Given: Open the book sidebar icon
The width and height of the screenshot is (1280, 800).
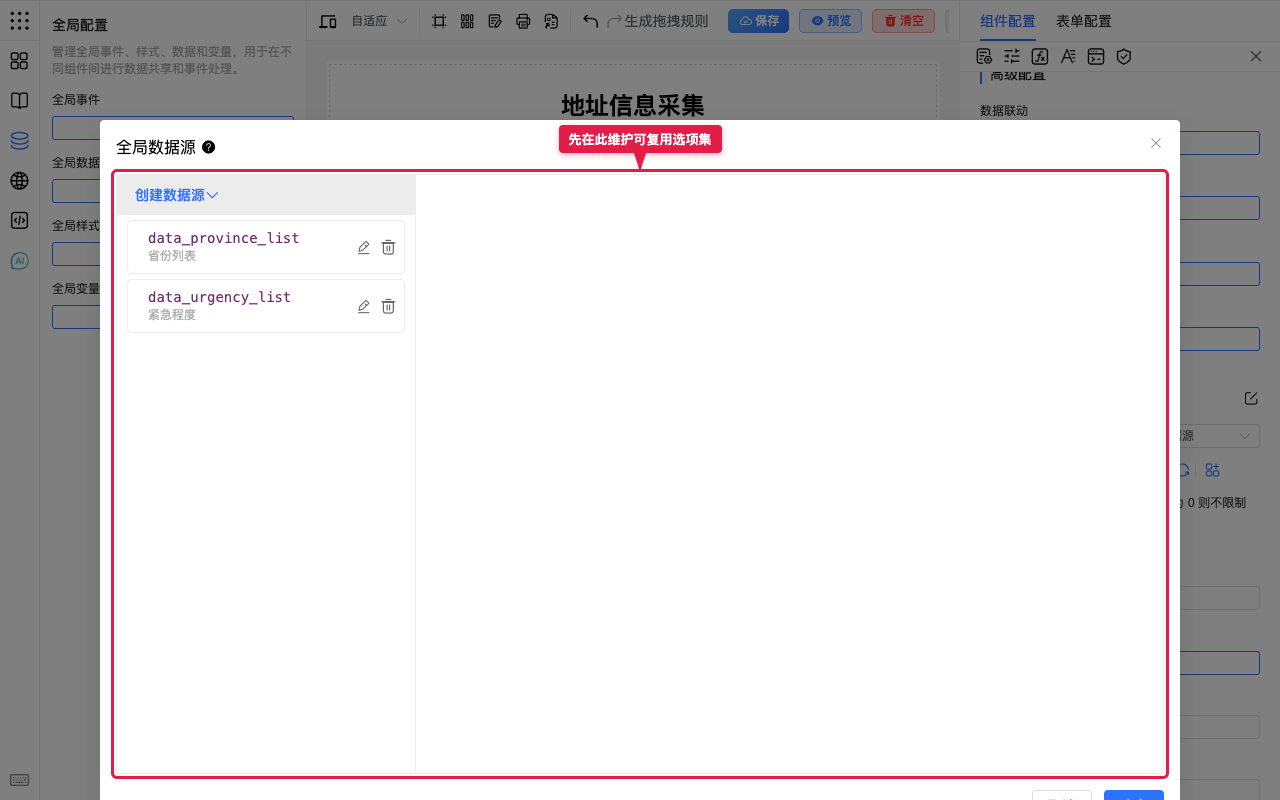Looking at the screenshot, I should tap(19, 101).
